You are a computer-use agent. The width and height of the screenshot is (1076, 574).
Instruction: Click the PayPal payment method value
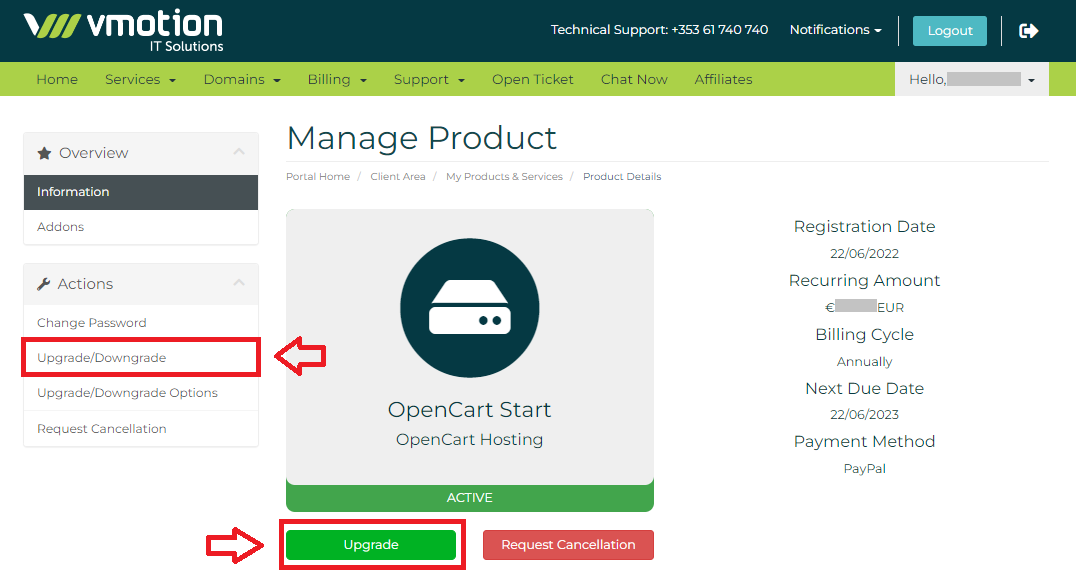pos(864,469)
